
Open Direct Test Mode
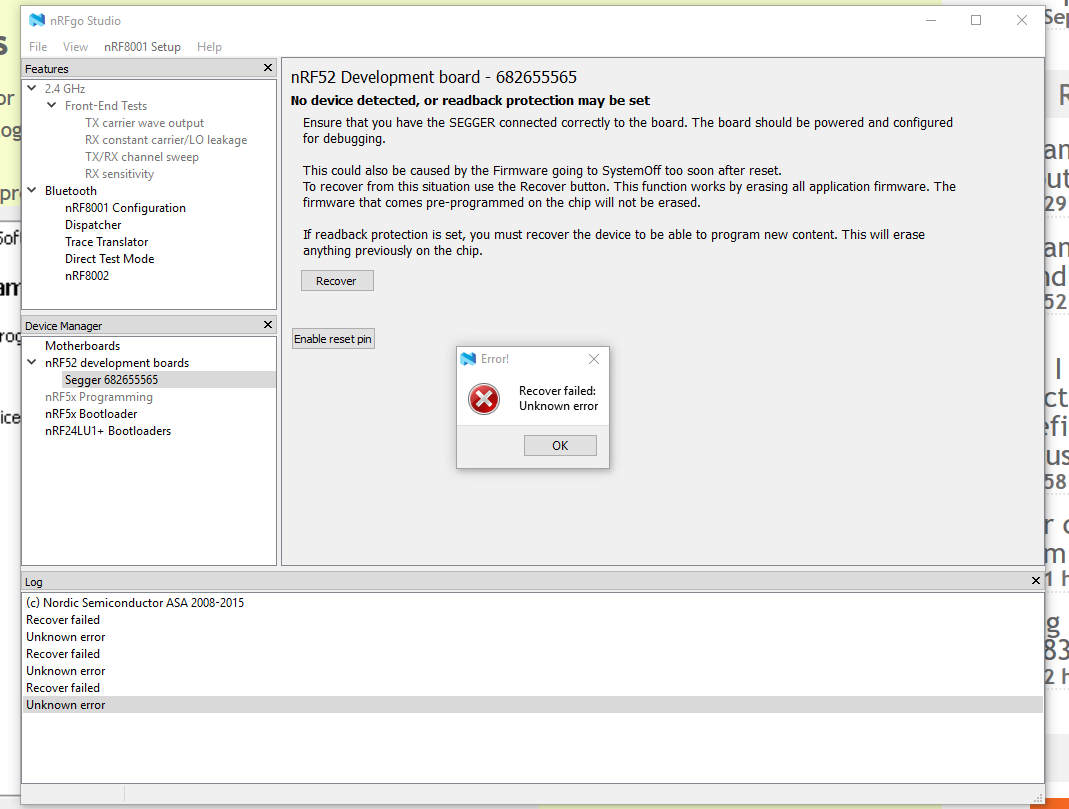110,259
